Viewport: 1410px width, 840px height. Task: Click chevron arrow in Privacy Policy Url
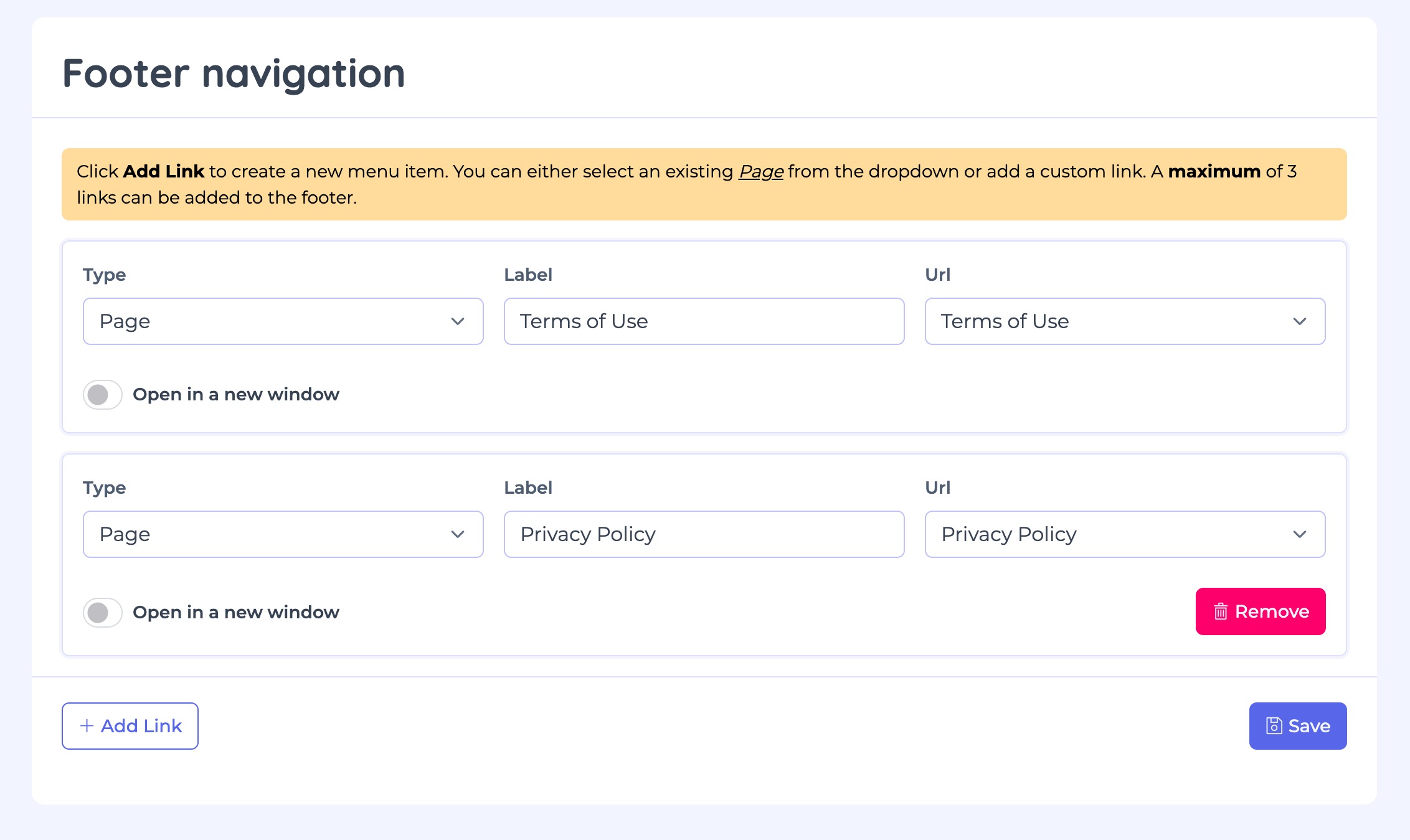coord(1299,534)
